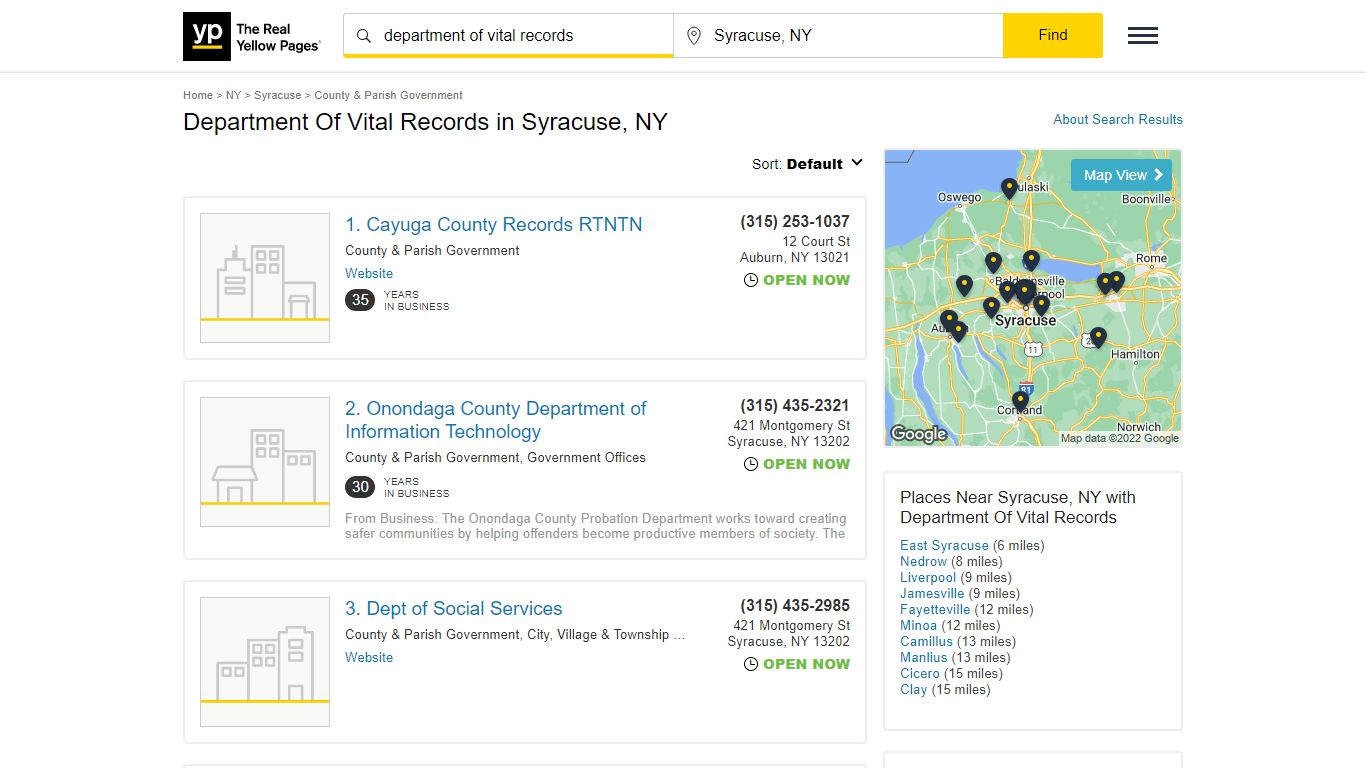Click Map data ©2022 Google attribution
This screenshot has width=1366, height=768.
(1120, 438)
